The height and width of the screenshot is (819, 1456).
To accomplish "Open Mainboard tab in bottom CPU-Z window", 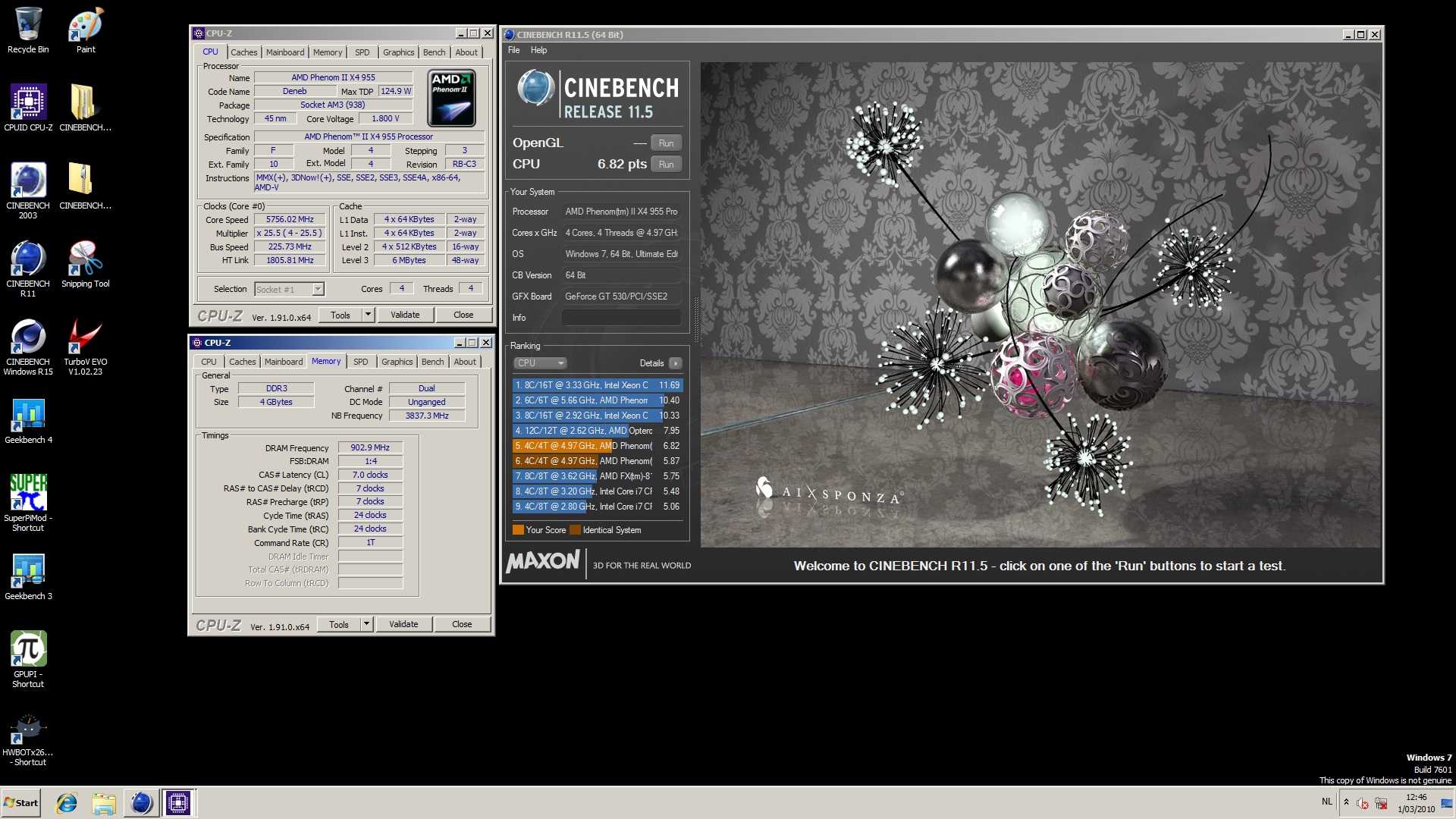I will coord(284,362).
